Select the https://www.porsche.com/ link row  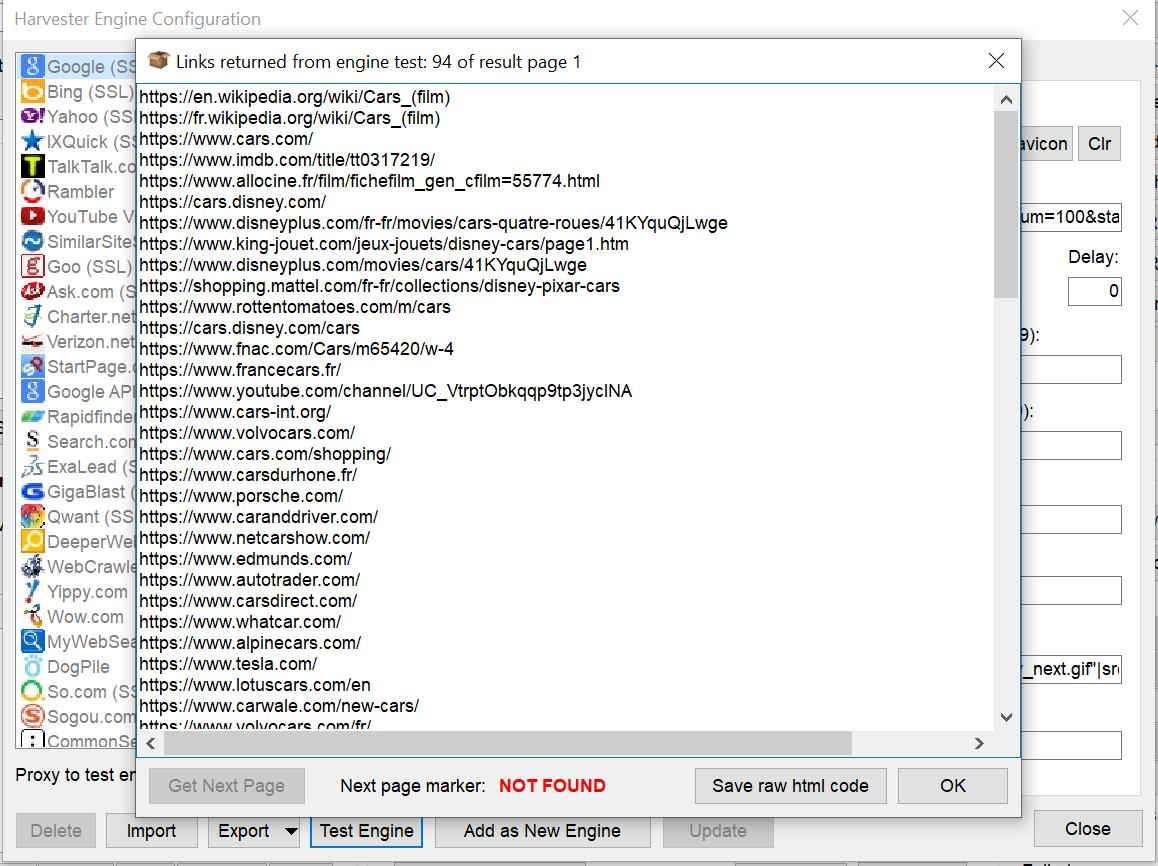coord(241,495)
